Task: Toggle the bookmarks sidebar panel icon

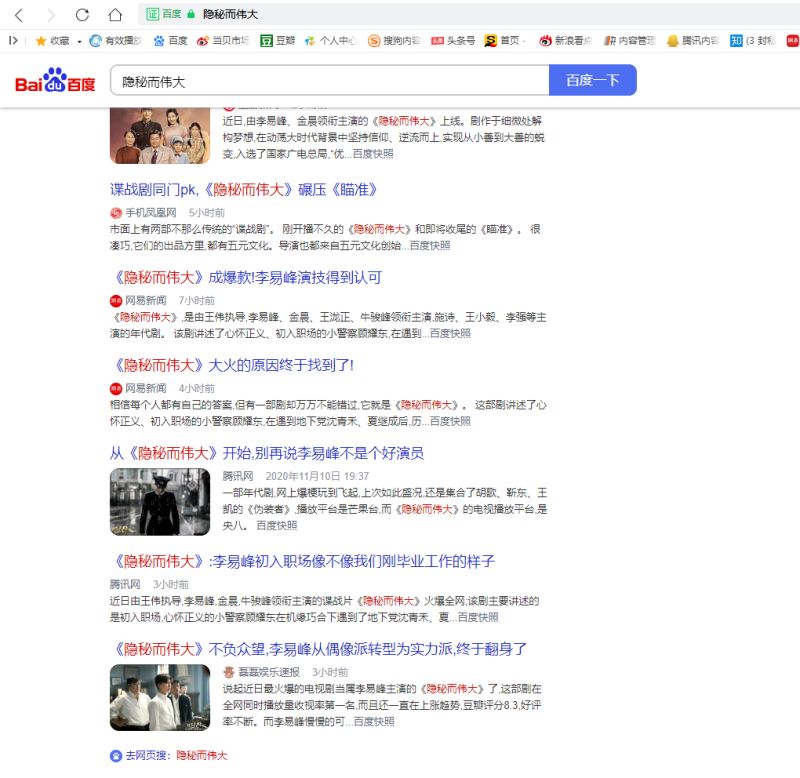Action: 13,41
